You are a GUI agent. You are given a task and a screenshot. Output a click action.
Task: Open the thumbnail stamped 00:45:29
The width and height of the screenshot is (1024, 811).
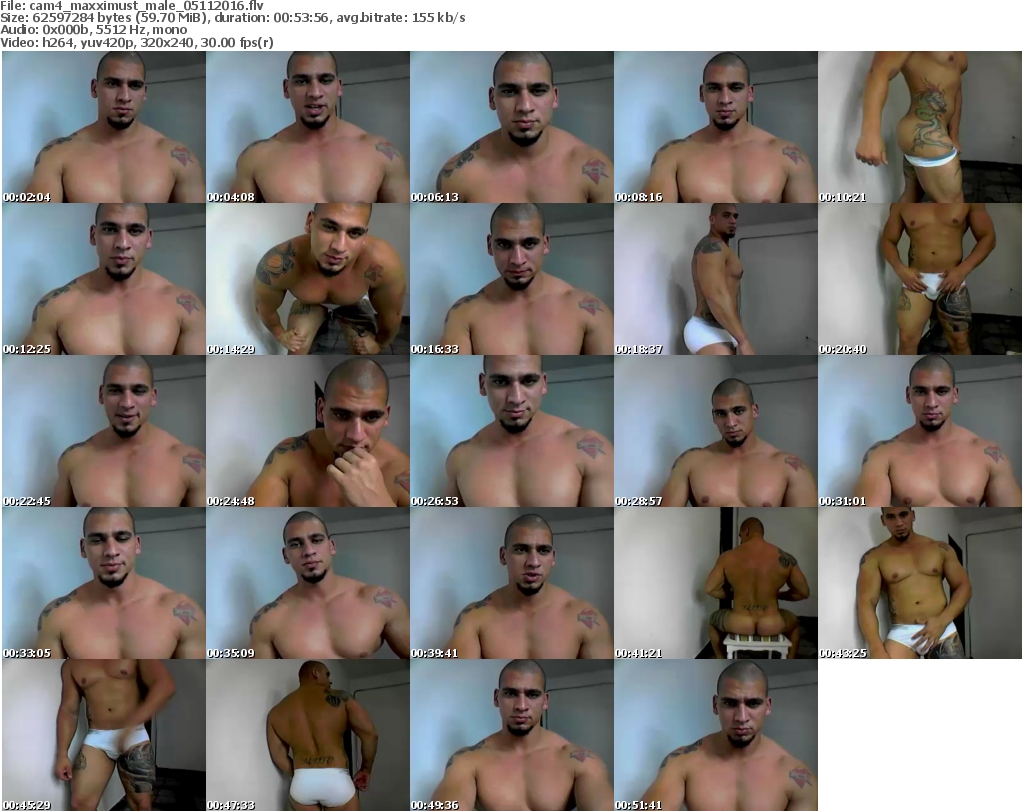(104, 735)
